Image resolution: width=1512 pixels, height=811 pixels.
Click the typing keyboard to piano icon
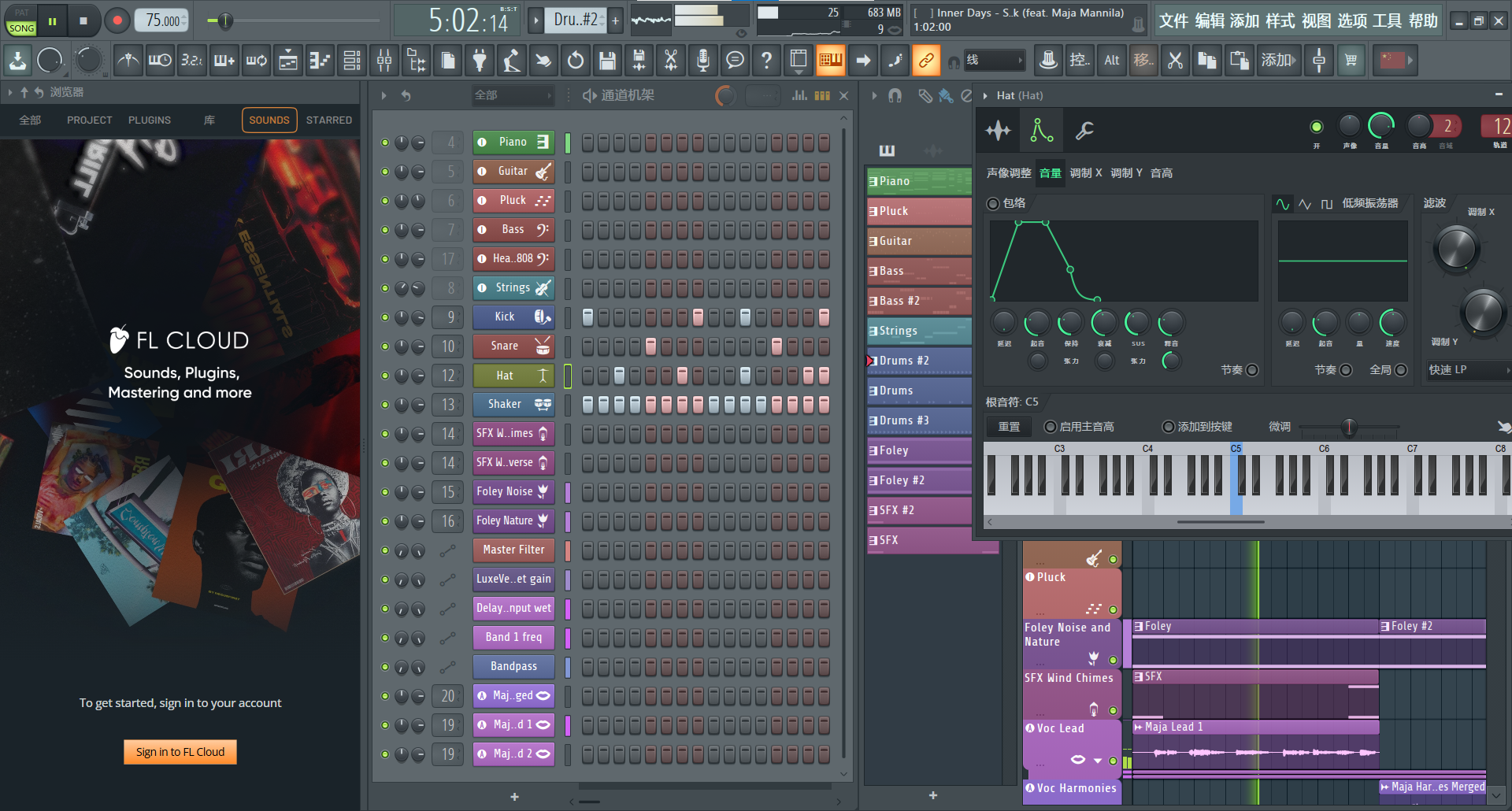pos(831,61)
